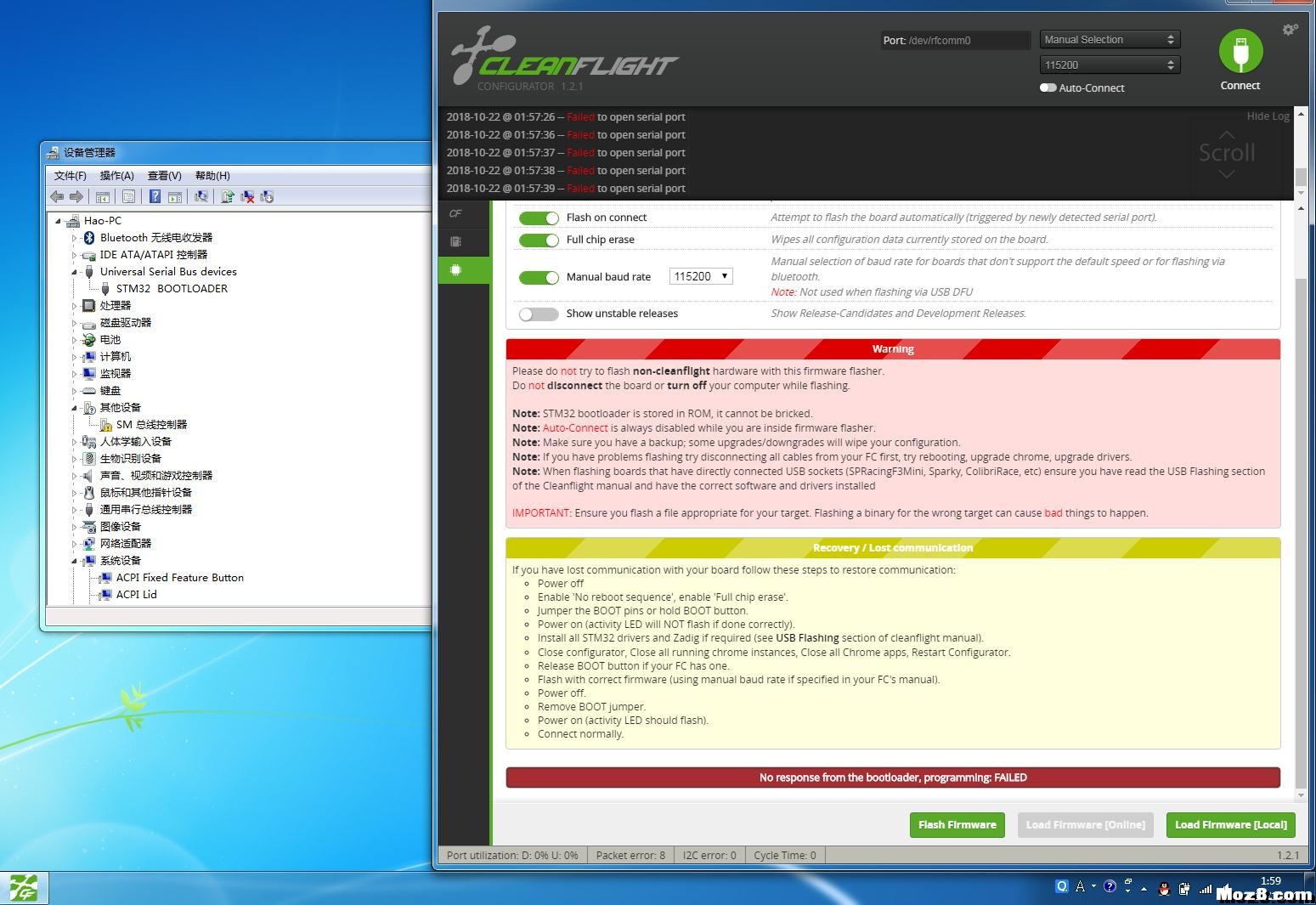This screenshot has width=1316, height=905.
Task: Click the Bluetooth category icon in device tree
Action: tap(89, 237)
